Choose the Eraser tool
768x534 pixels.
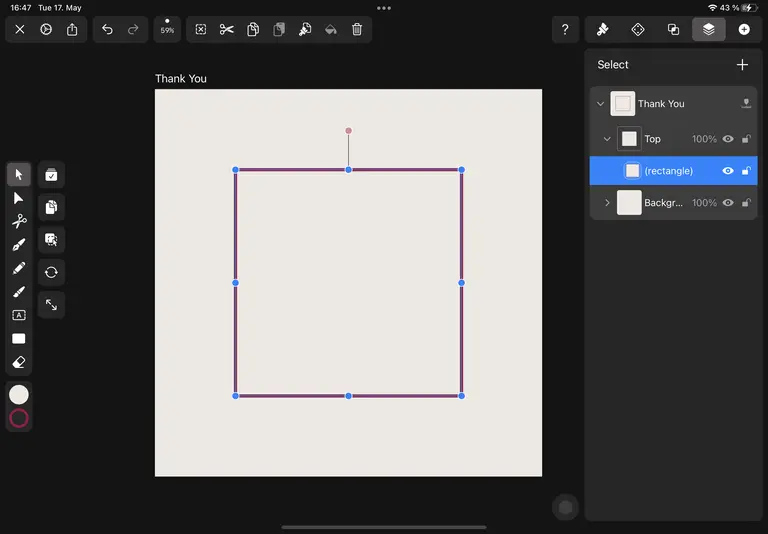[19, 362]
